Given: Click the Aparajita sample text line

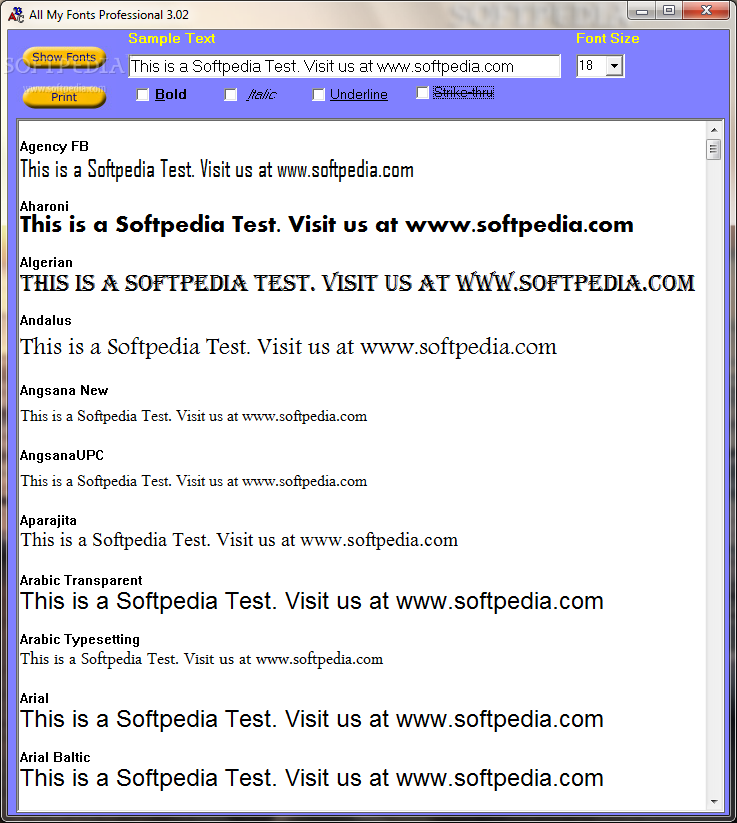Looking at the screenshot, I should tap(239, 540).
